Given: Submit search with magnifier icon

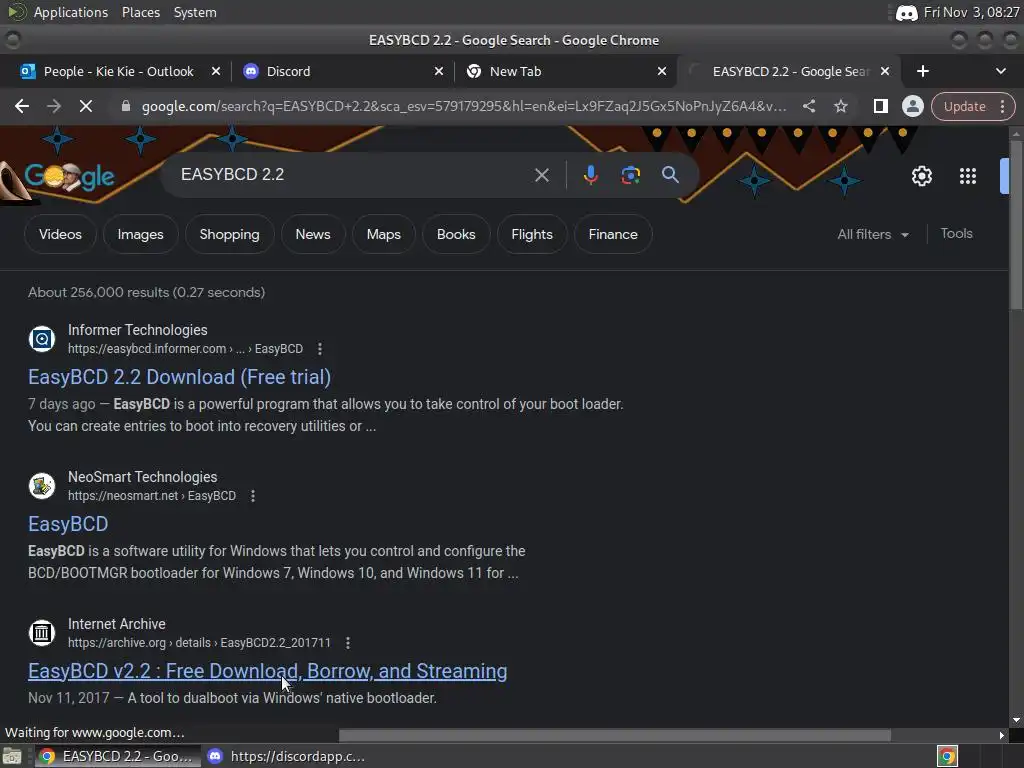Looking at the screenshot, I should 670,175.
